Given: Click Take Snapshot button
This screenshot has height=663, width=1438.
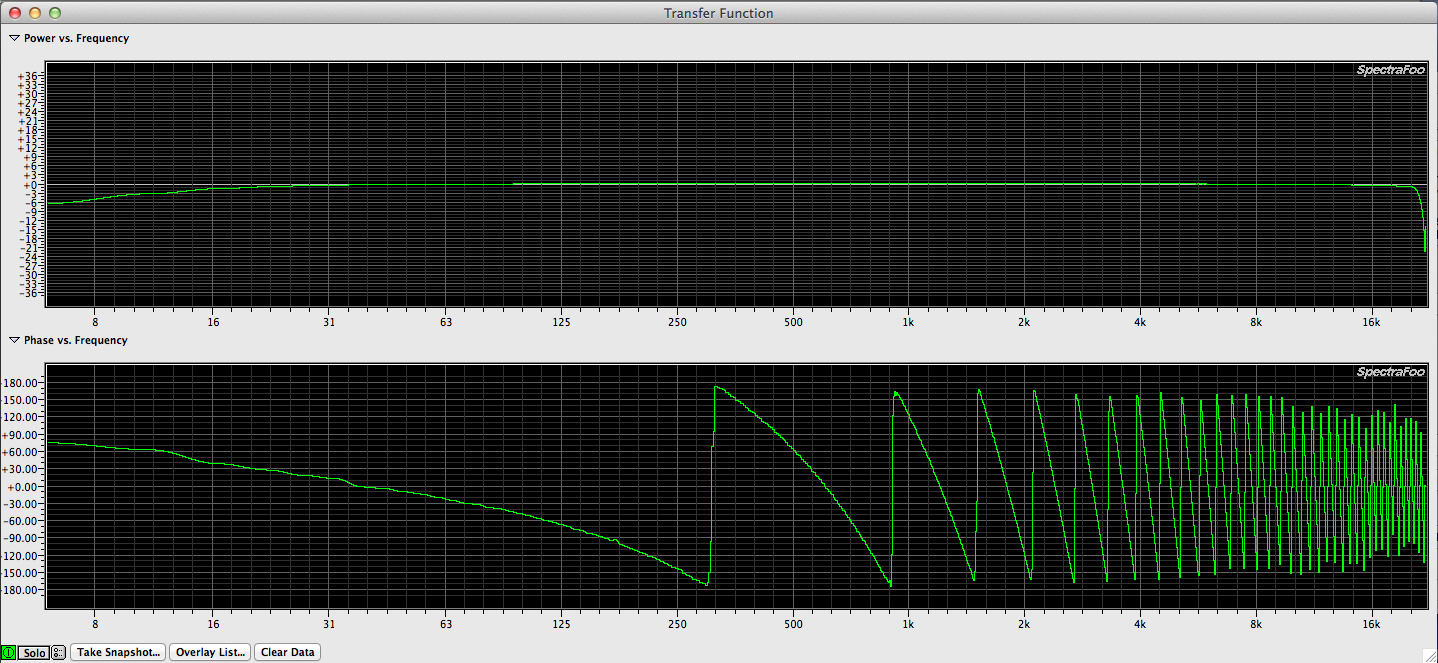Looking at the screenshot, I should tap(118, 652).
